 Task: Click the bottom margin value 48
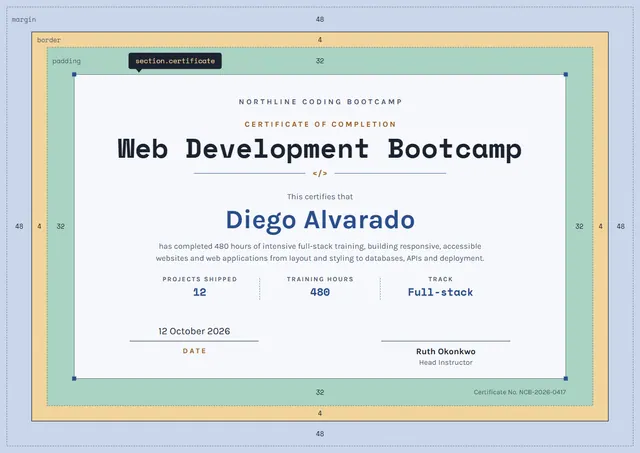pyautogui.click(x=320, y=434)
